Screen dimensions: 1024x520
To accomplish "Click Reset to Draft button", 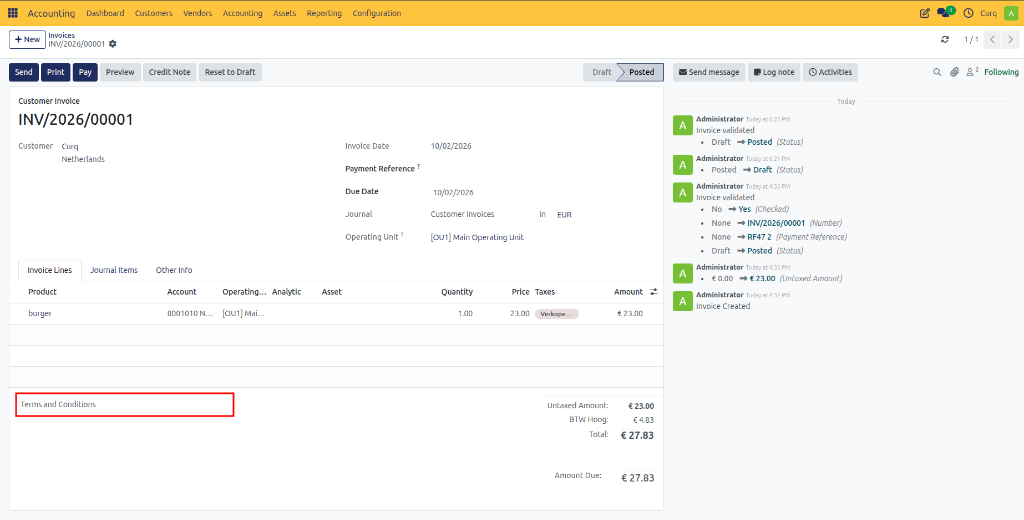I will tap(230, 72).
